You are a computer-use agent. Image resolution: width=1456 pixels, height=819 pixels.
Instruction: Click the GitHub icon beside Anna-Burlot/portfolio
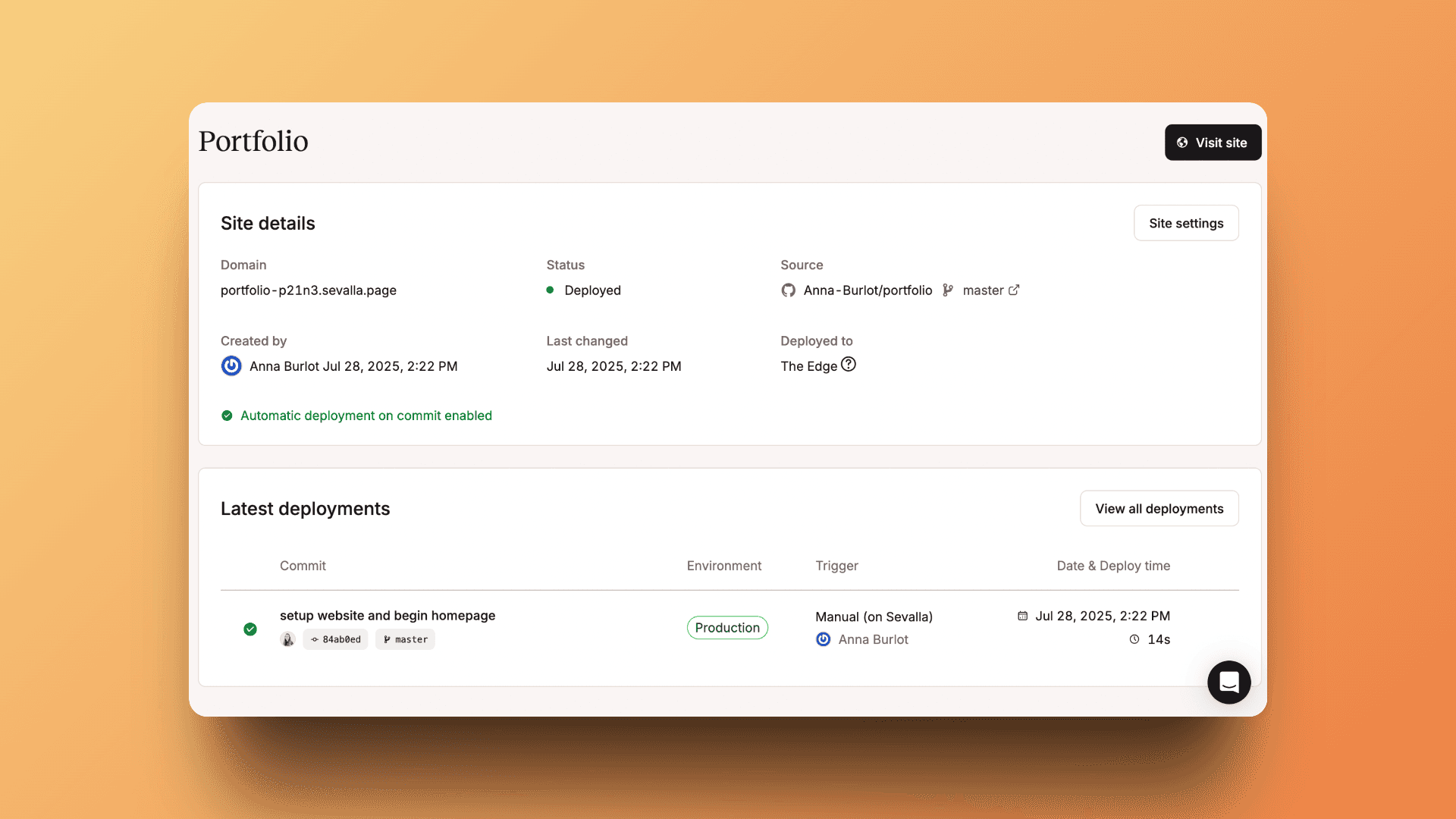click(789, 290)
